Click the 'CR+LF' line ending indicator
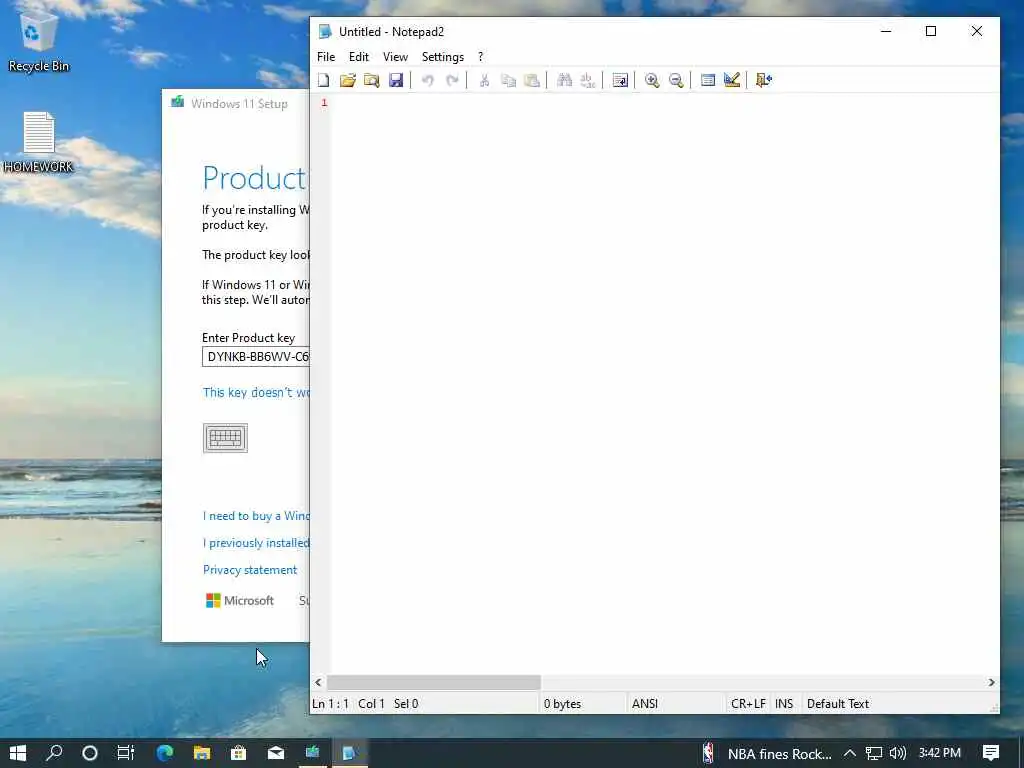Screen dimensions: 1024x768 coord(748,704)
